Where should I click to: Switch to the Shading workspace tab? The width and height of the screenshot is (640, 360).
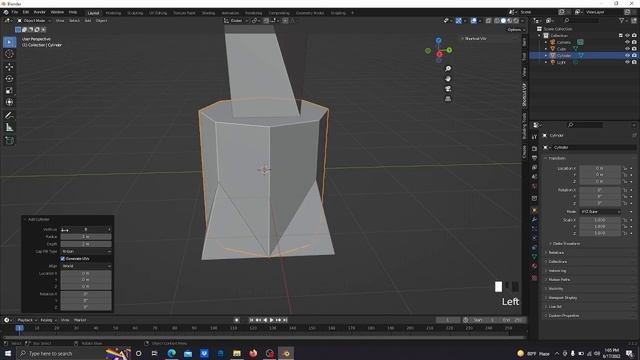tap(208, 13)
